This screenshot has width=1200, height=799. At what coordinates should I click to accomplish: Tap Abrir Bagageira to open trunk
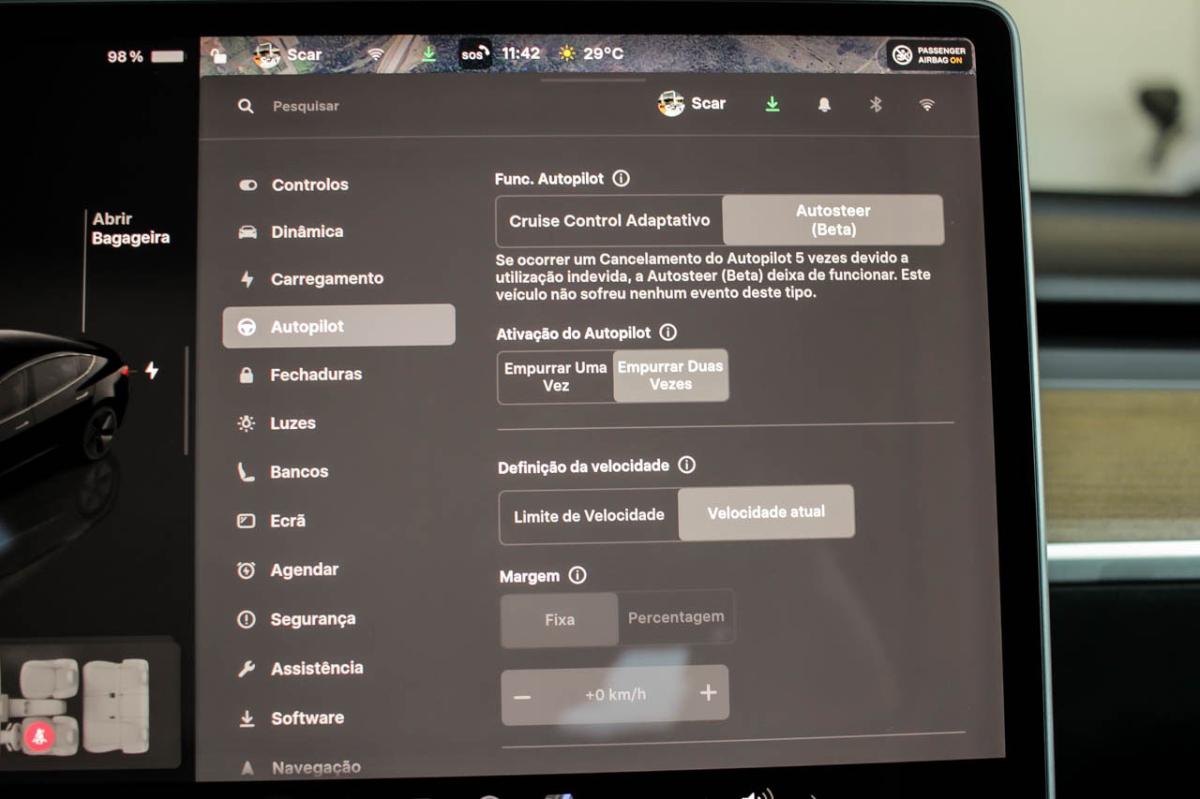click(x=130, y=229)
